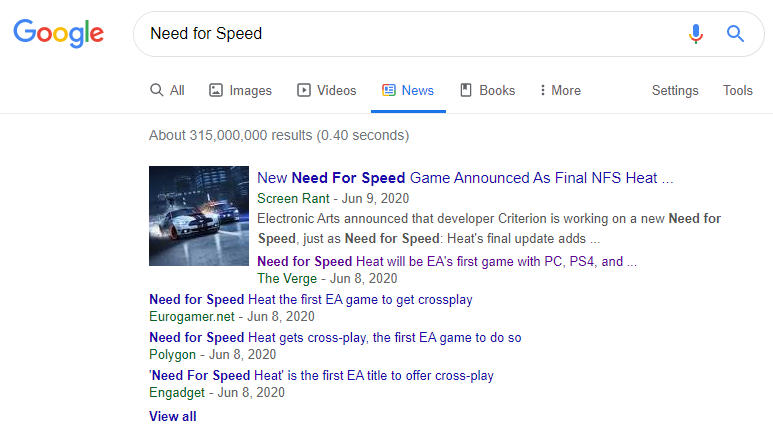This screenshot has width=773, height=448.
Task: Start voice search with the microphone icon
Action: [696, 34]
